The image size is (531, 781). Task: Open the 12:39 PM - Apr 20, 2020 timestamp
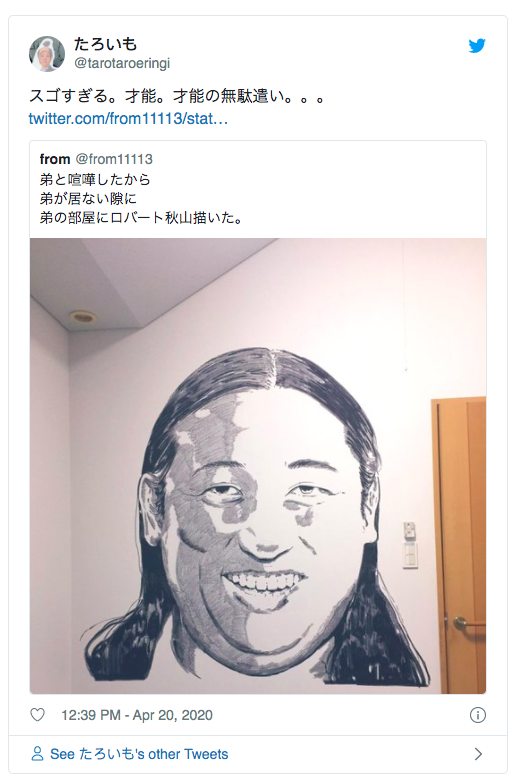[137, 715]
